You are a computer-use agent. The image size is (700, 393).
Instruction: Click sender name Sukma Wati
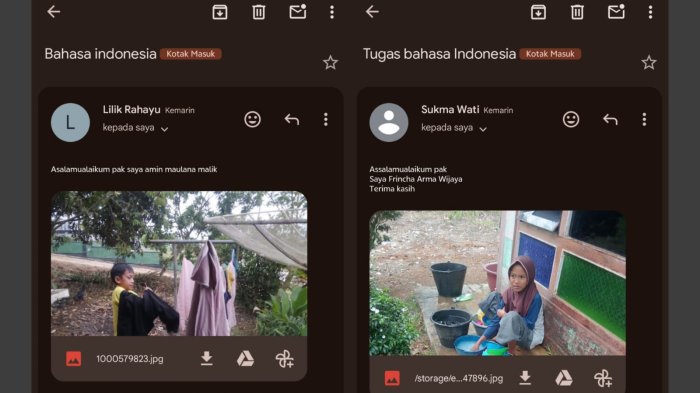pos(450,109)
